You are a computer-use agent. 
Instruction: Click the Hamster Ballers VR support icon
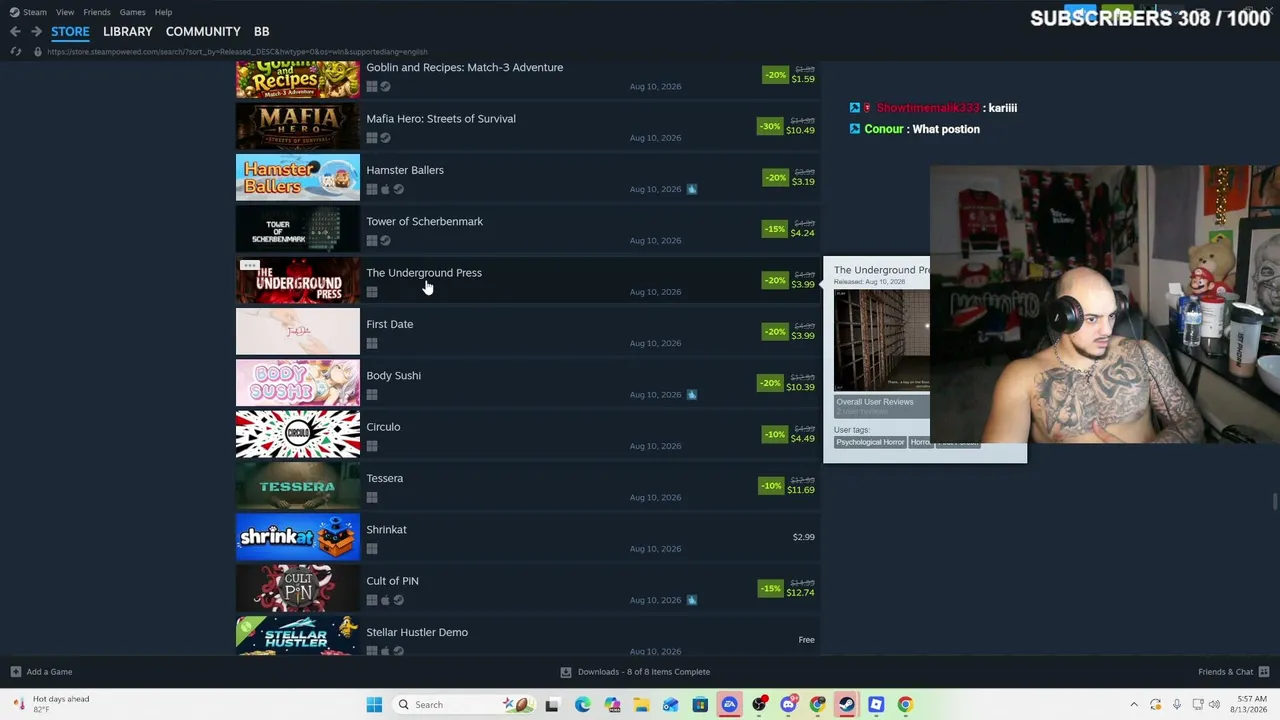pos(692,189)
